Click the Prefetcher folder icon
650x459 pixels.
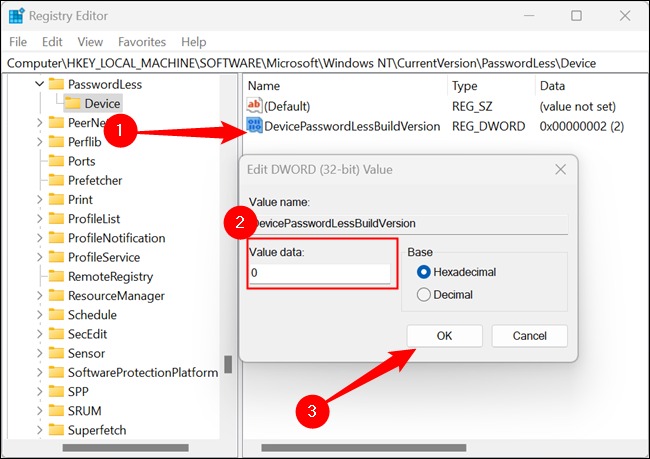point(56,180)
